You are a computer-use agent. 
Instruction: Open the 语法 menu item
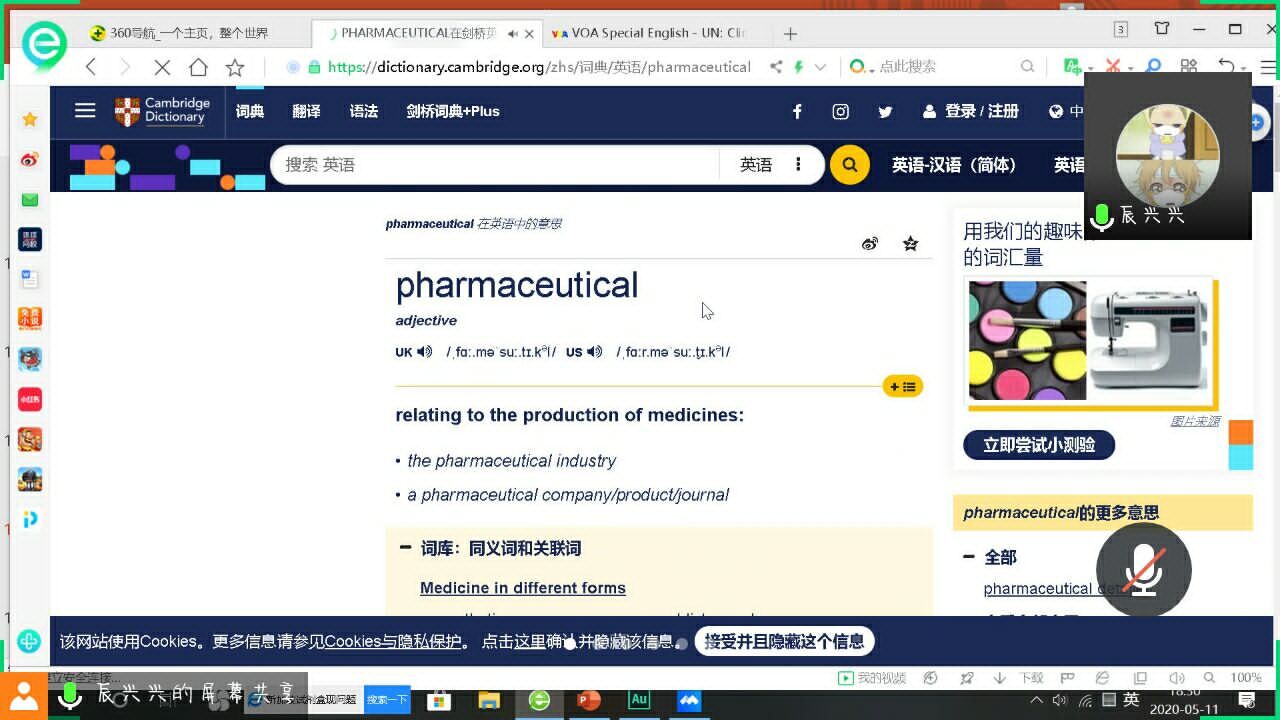363,111
